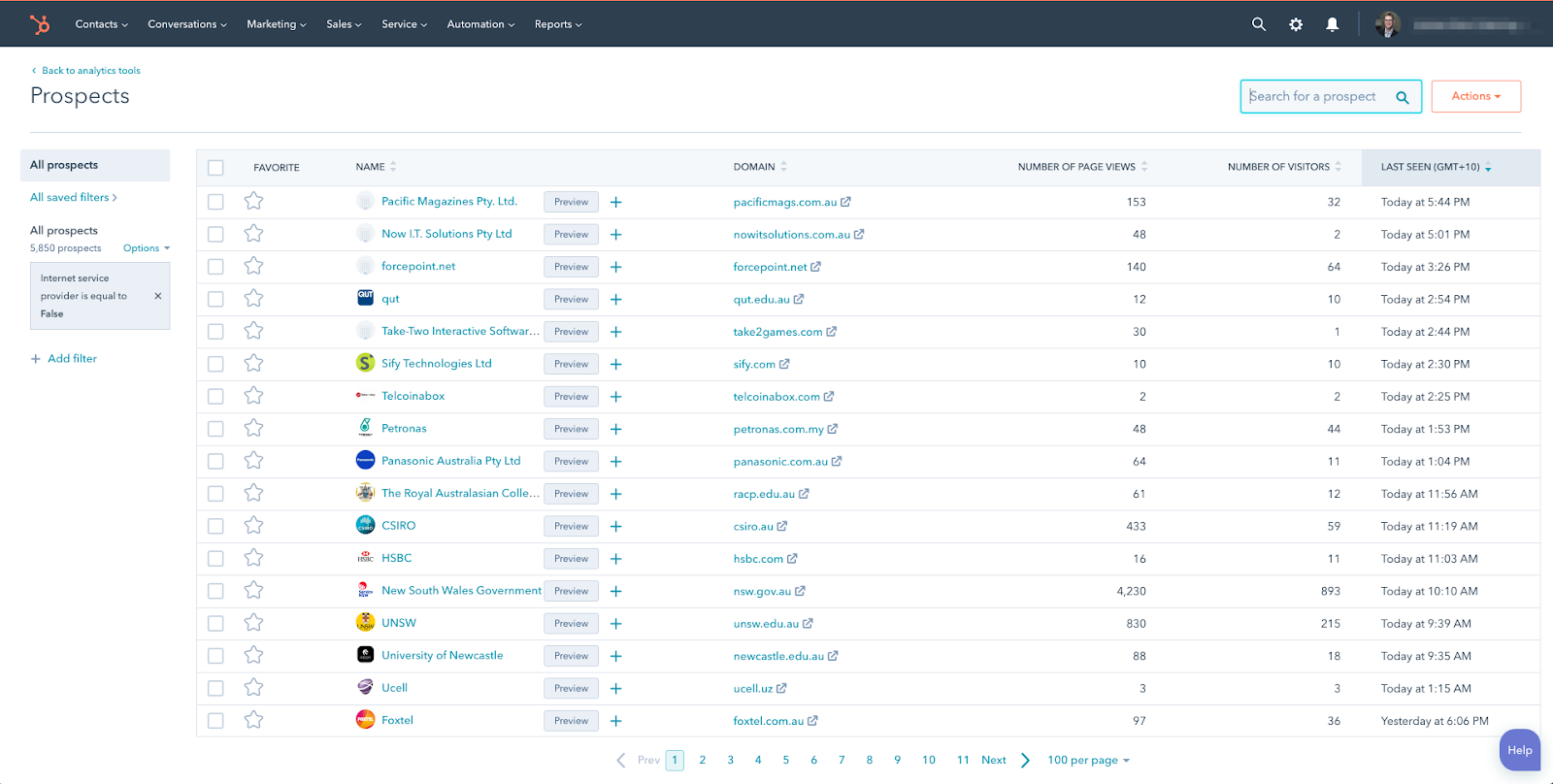
Task: Click plus icon next to Sify Technologies Ltd
Action: point(615,364)
